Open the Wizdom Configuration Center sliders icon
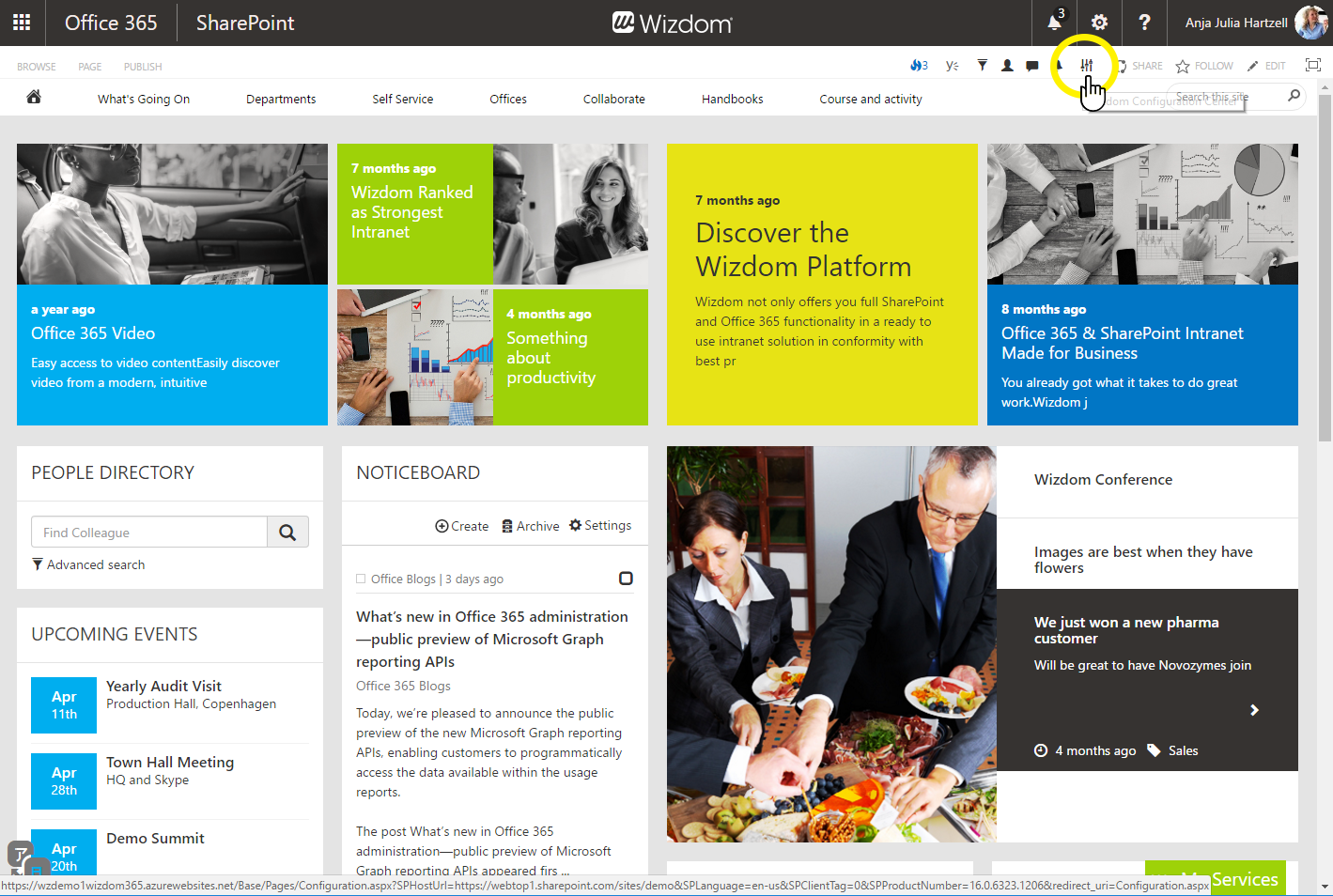The width and height of the screenshot is (1333, 896). point(1086,66)
